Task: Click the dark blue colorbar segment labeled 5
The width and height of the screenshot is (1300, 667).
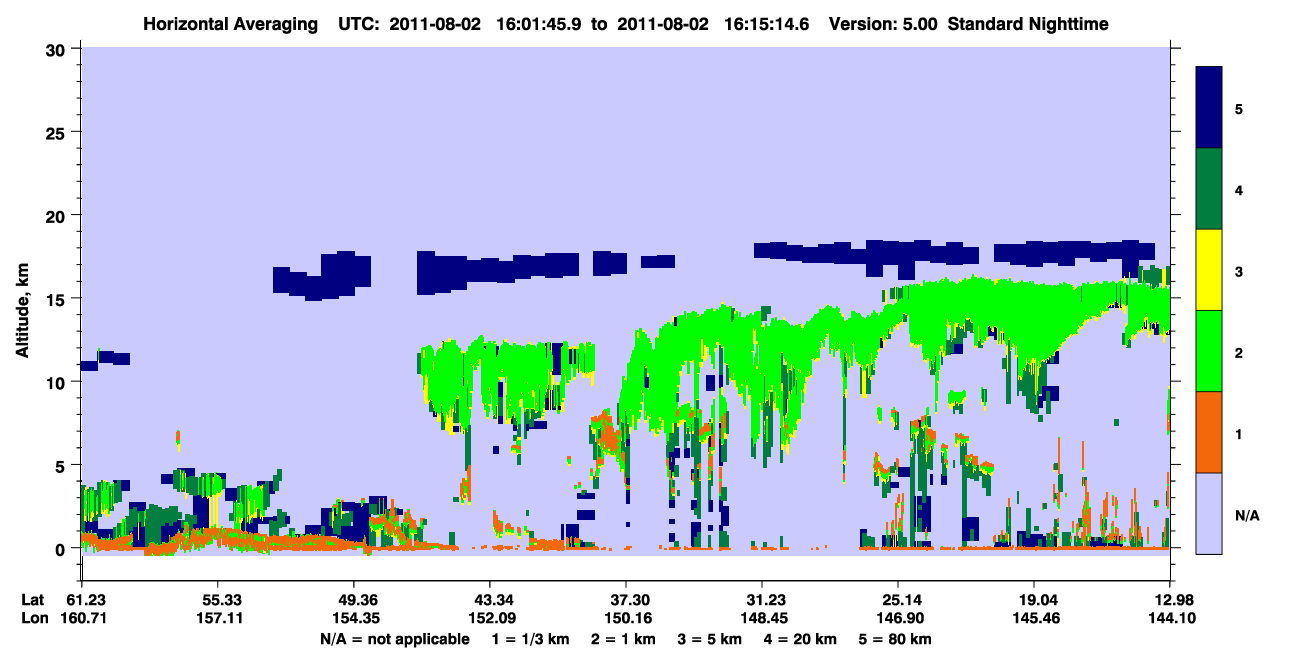Action: 1210,108
